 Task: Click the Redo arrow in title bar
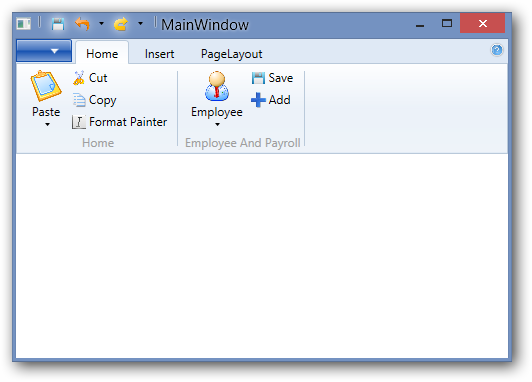121,24
